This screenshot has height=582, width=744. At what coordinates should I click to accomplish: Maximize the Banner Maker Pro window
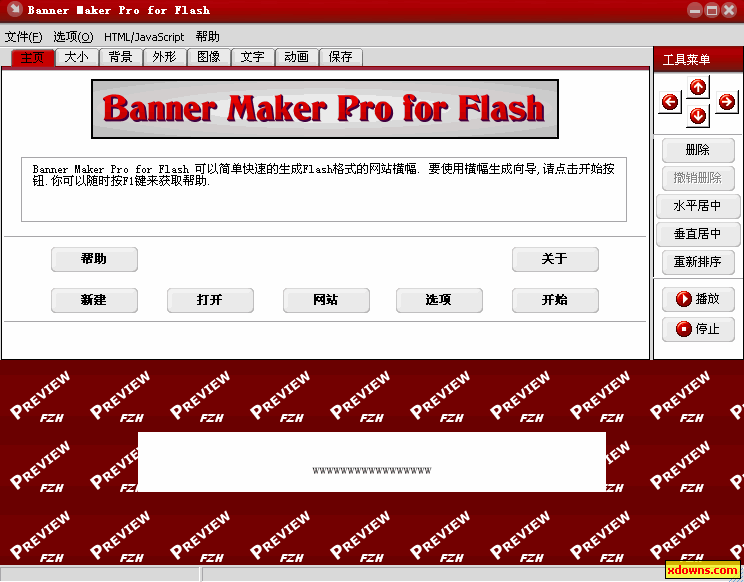tap(712, 10)
